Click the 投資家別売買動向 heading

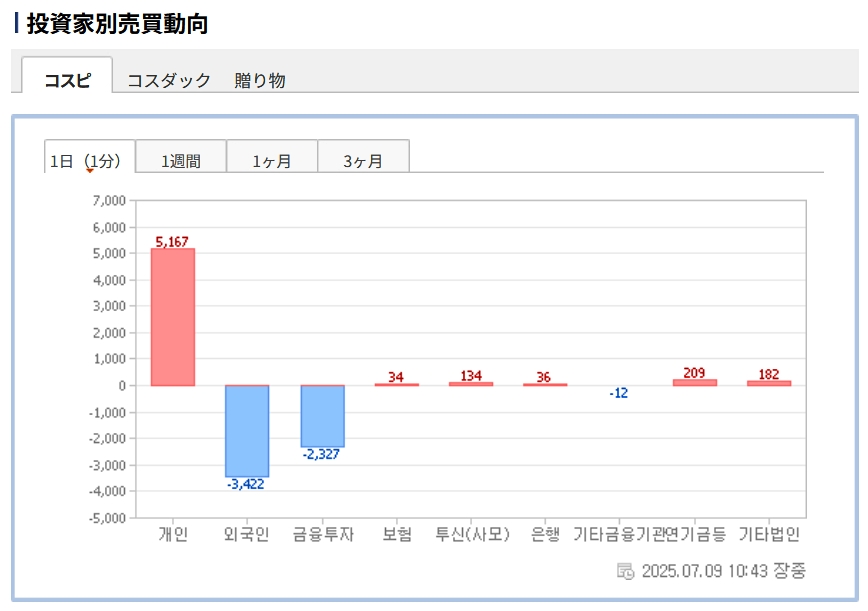point(116,24)
